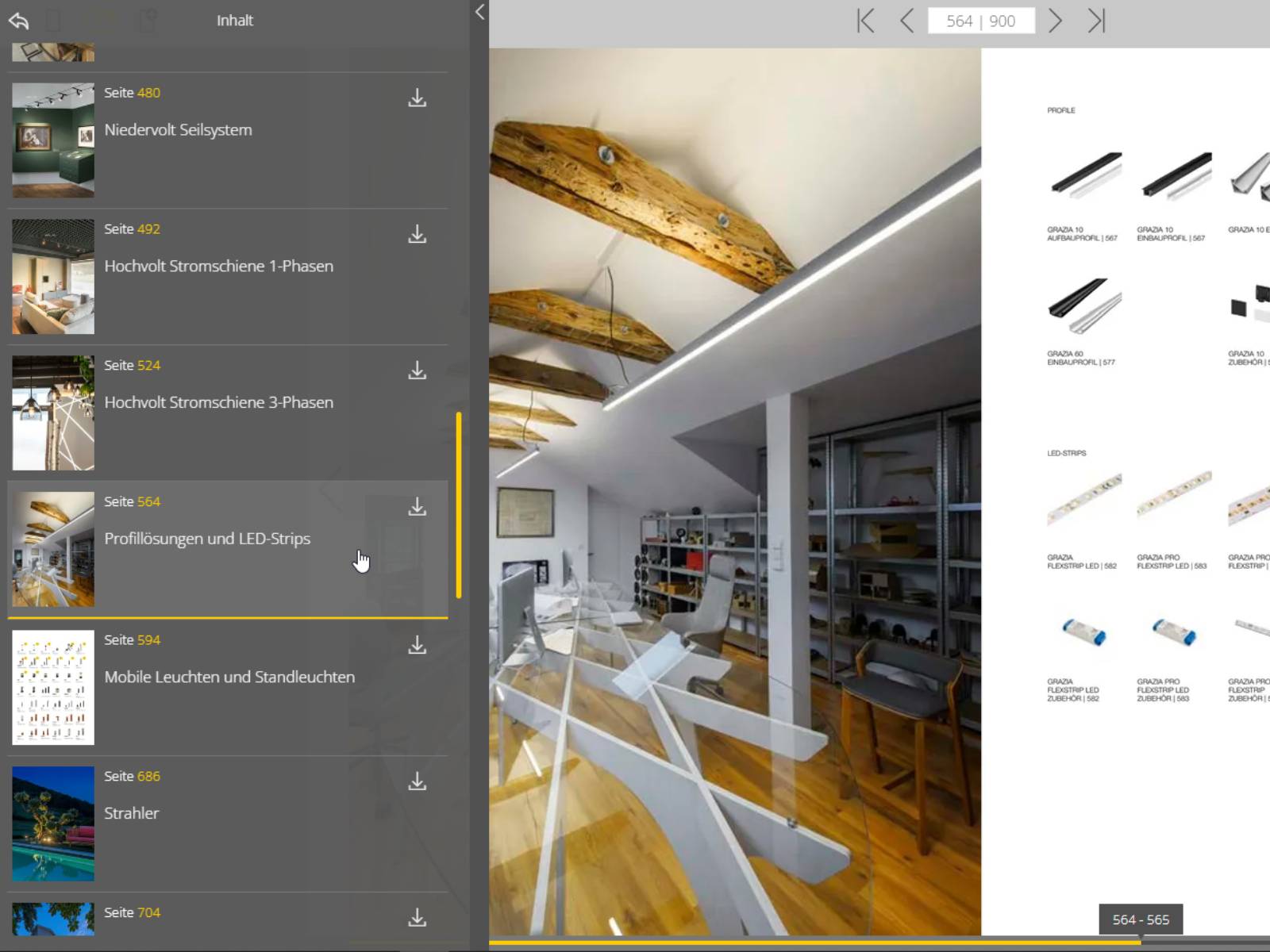Click the 'LED-STRIPS' heading on the catalog page

(1067, 454)
